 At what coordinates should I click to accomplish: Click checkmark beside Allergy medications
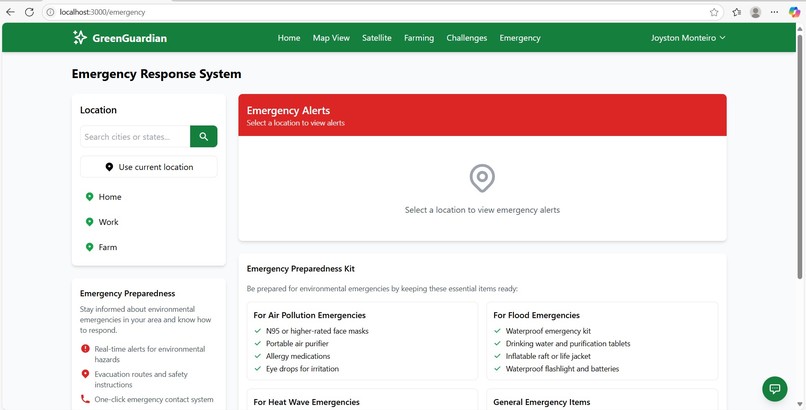click(x=258, y=356)
